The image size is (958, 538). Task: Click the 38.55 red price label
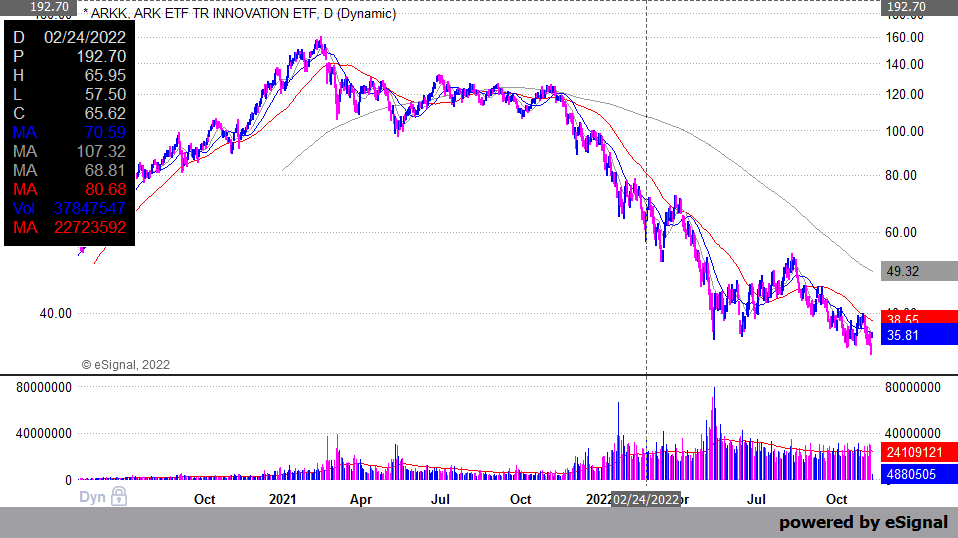click(x=919, y=318)
